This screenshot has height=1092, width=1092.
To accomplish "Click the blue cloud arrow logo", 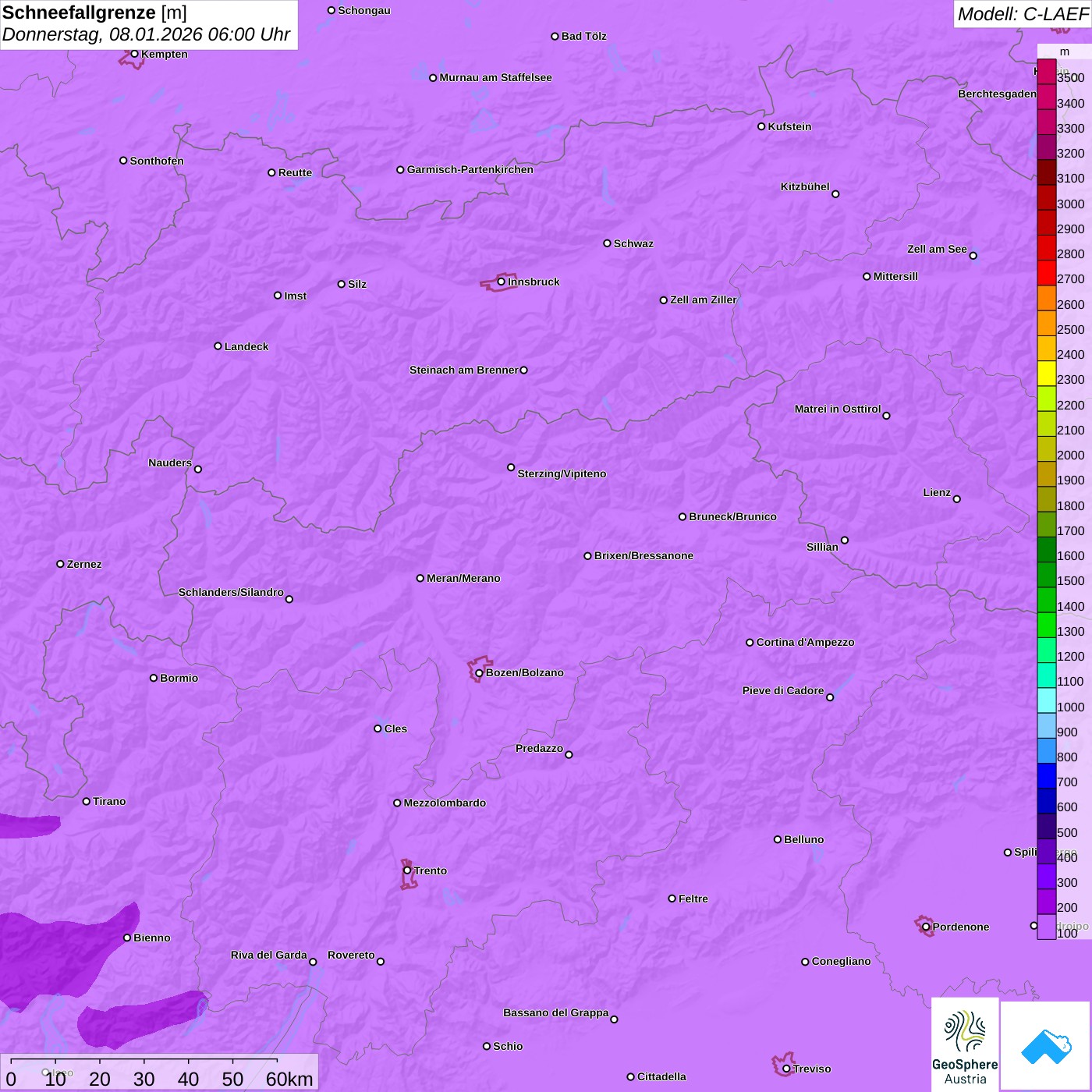I will (x=1046, y=1045).
